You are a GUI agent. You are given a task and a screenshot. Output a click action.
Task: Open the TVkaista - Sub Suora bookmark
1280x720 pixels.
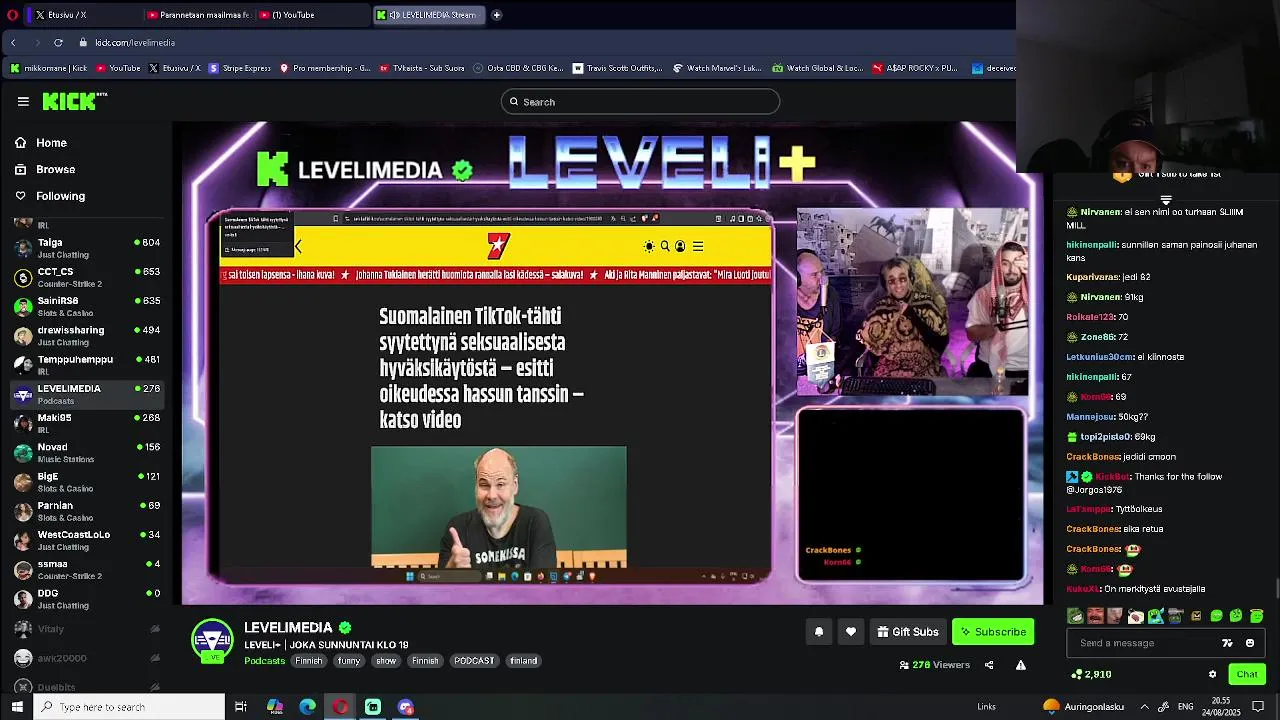[421, 68]
